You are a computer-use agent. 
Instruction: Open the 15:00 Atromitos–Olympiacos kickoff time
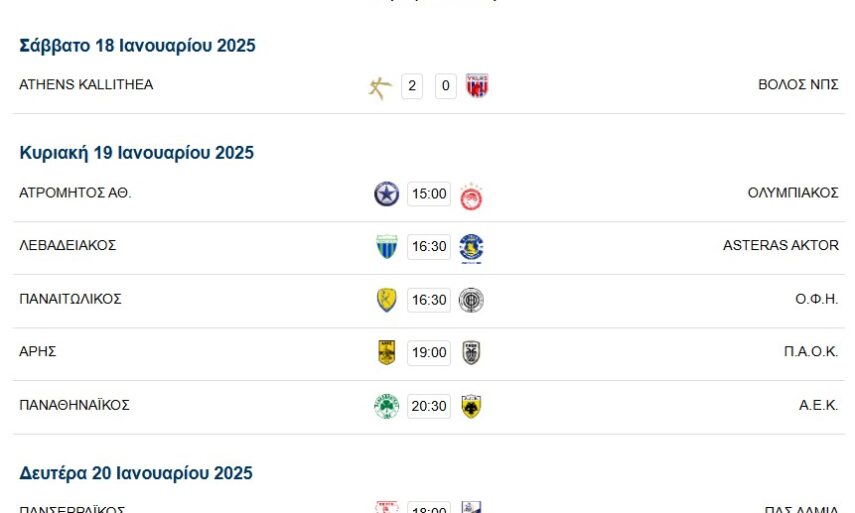pos(429,194)
